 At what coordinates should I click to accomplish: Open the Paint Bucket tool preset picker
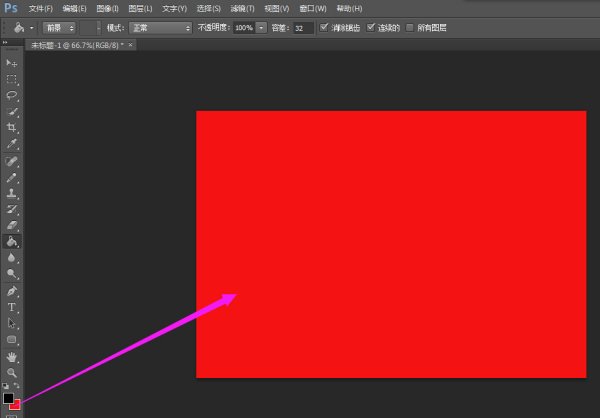(x=31, y=28)
